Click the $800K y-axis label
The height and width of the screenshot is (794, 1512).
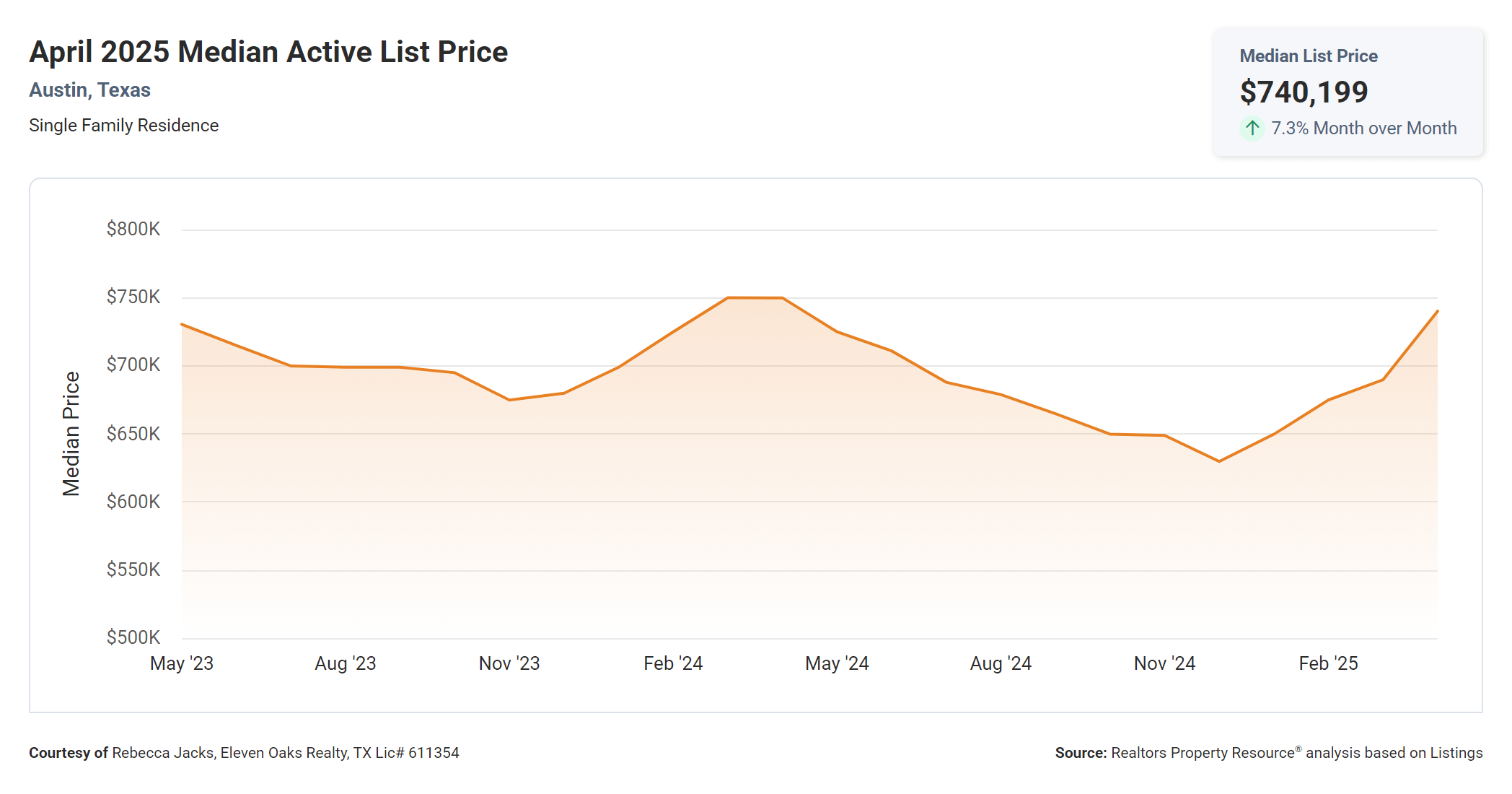tap(133, 229)
